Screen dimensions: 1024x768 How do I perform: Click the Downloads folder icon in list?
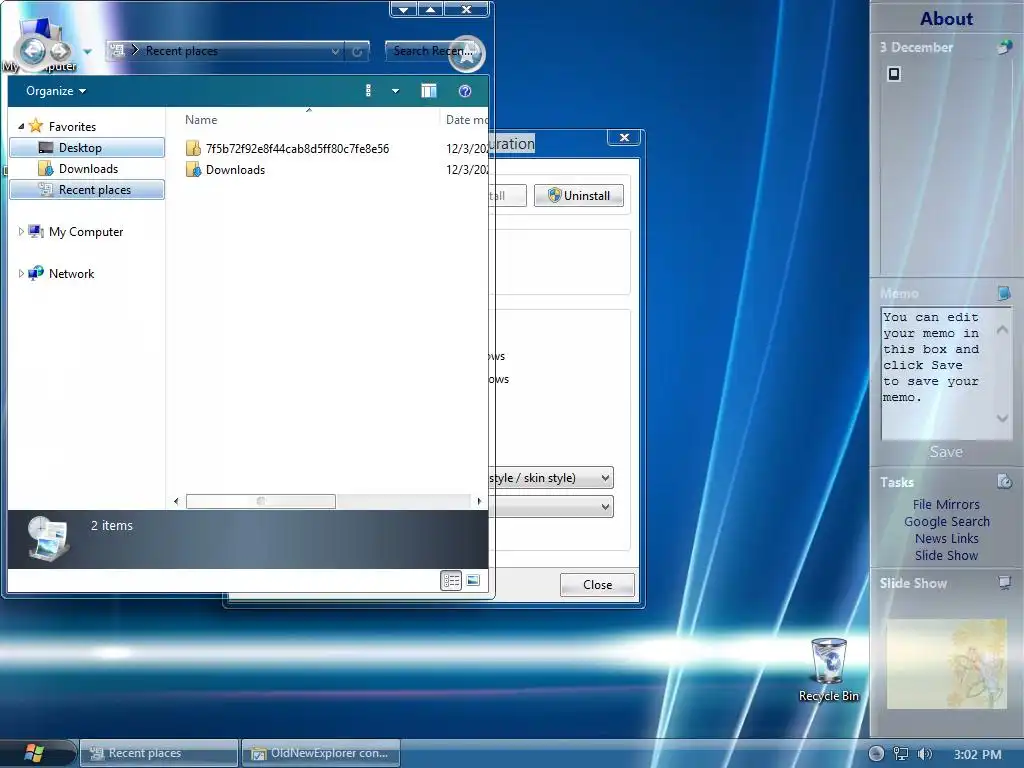[193, 170]
